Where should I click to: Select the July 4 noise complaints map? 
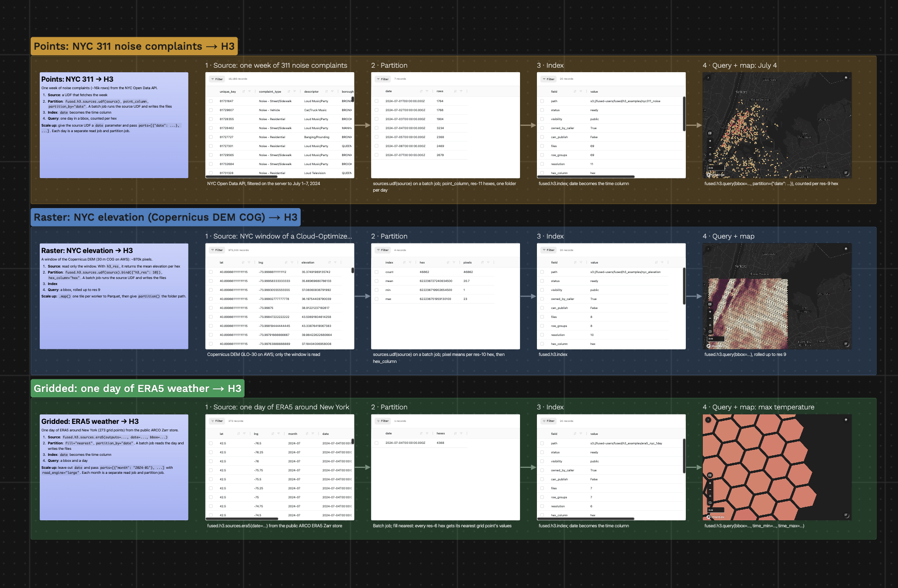(777, 125)
